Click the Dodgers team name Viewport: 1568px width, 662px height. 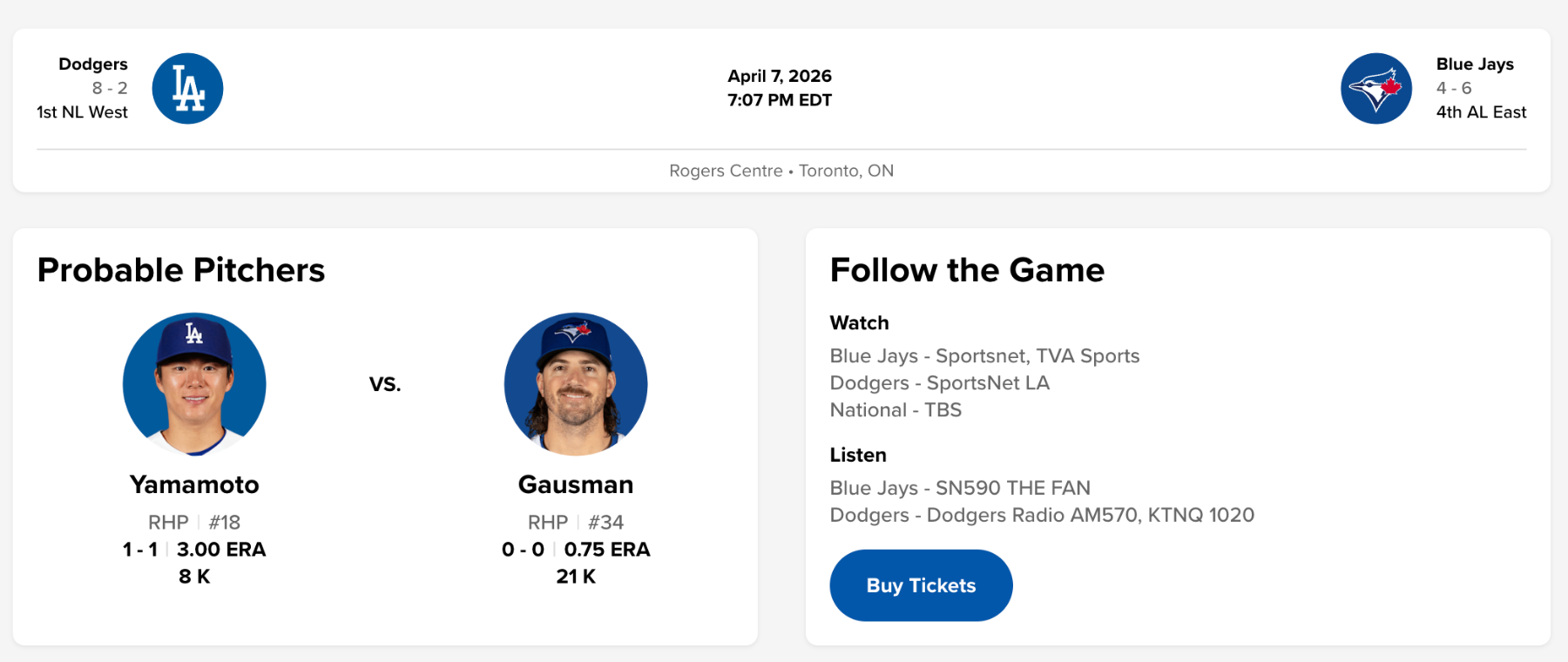point(93,64)
